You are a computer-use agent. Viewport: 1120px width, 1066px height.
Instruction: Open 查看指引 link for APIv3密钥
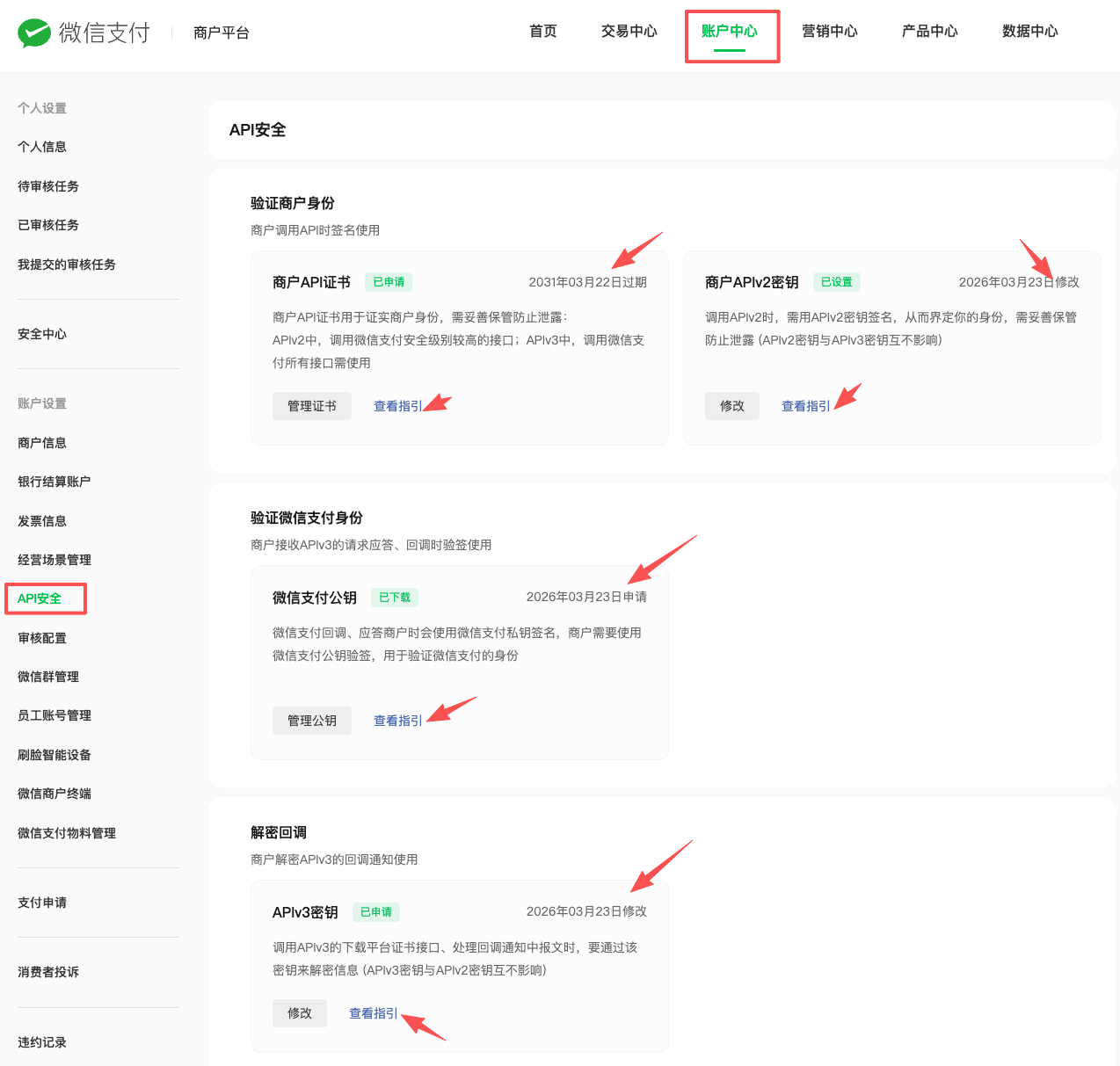pyautogui.click(x=374, y=1013)
